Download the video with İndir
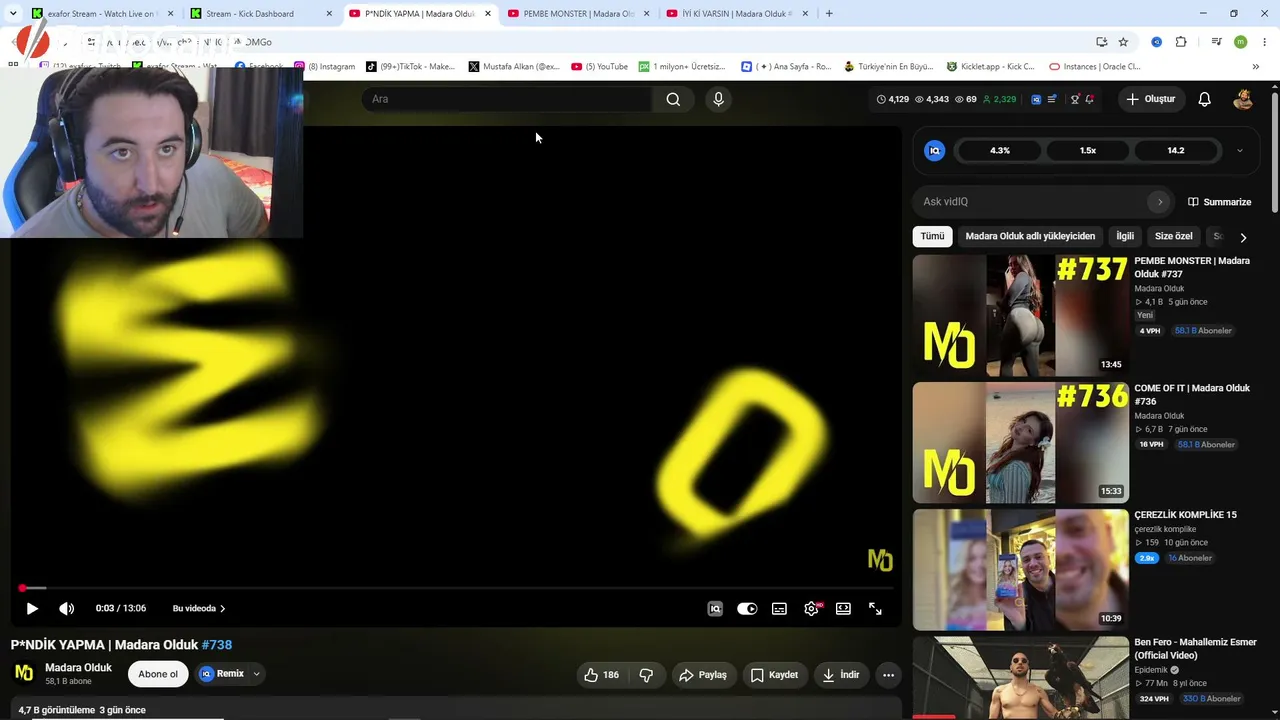1280x720 pixels. click(841, 675)
